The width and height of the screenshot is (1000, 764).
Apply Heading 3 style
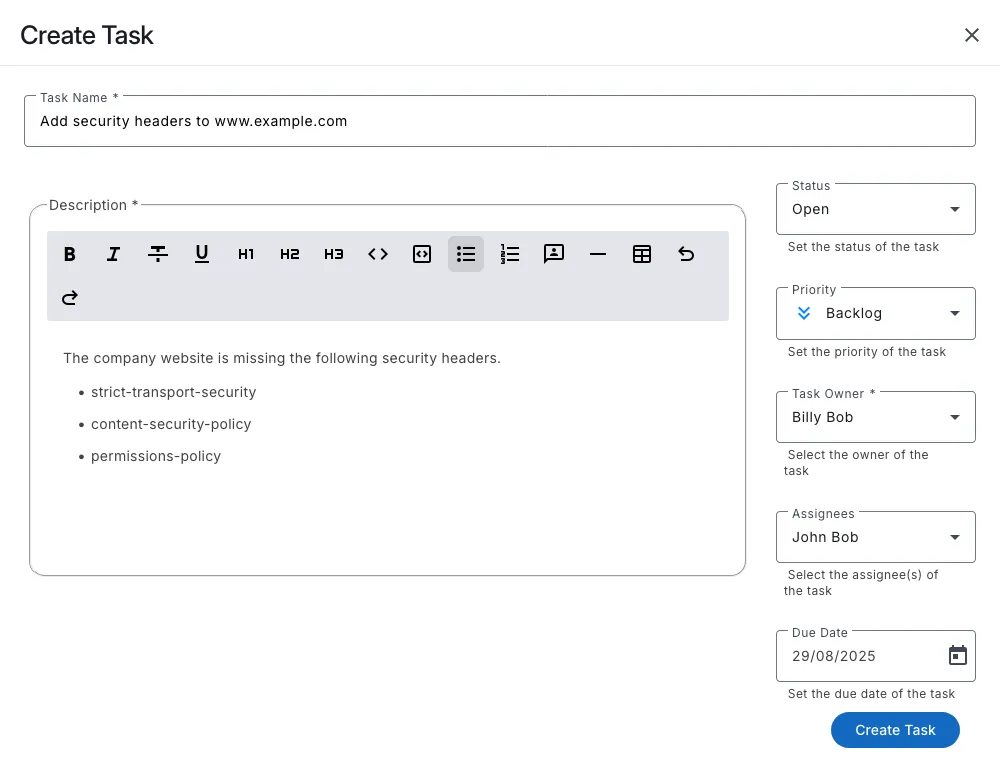(x=334, y=254)
